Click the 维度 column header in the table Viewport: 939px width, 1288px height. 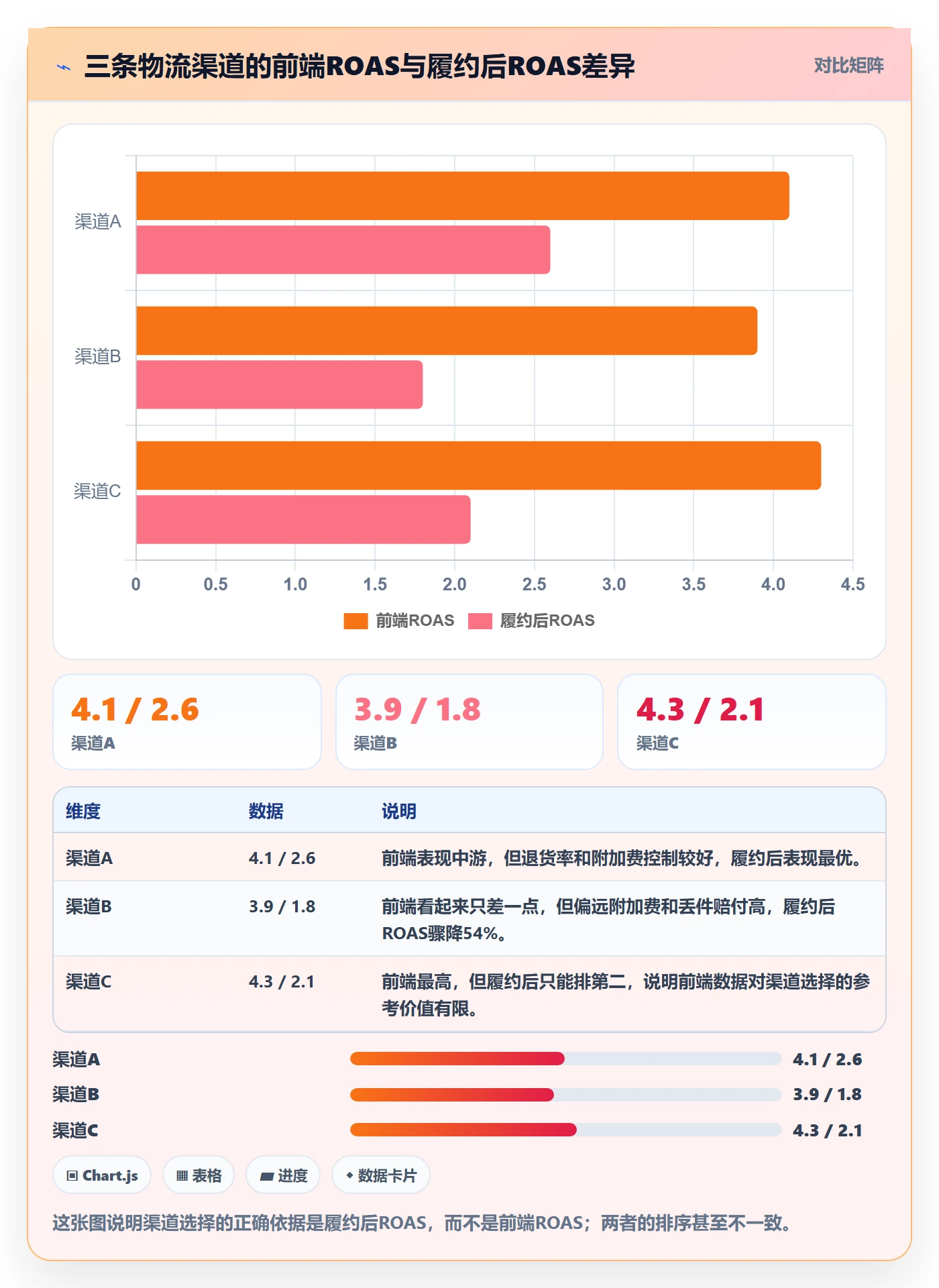click(x=83, y=811)
